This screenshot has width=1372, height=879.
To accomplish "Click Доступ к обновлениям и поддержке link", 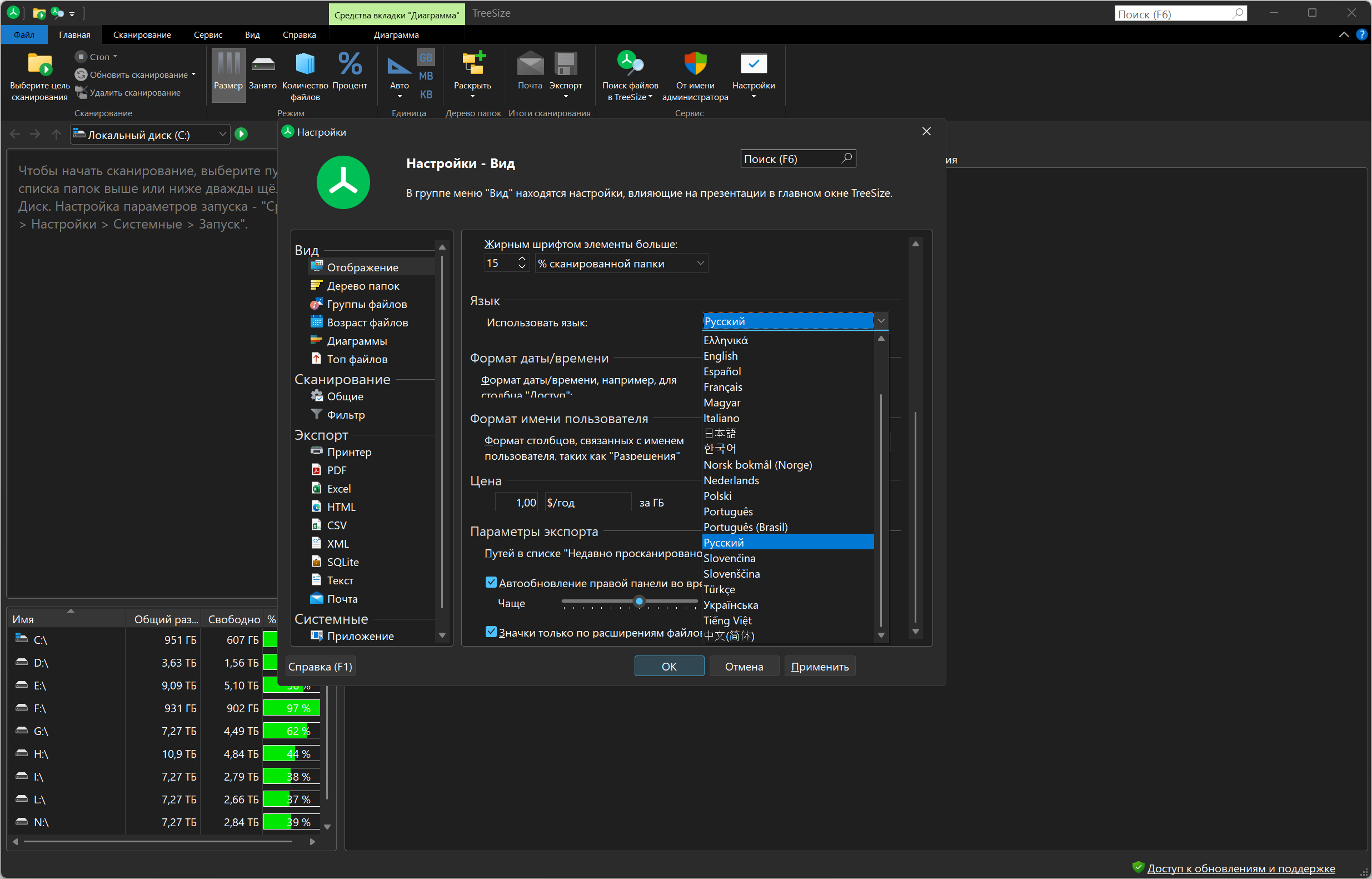I will coord(1241,868).
